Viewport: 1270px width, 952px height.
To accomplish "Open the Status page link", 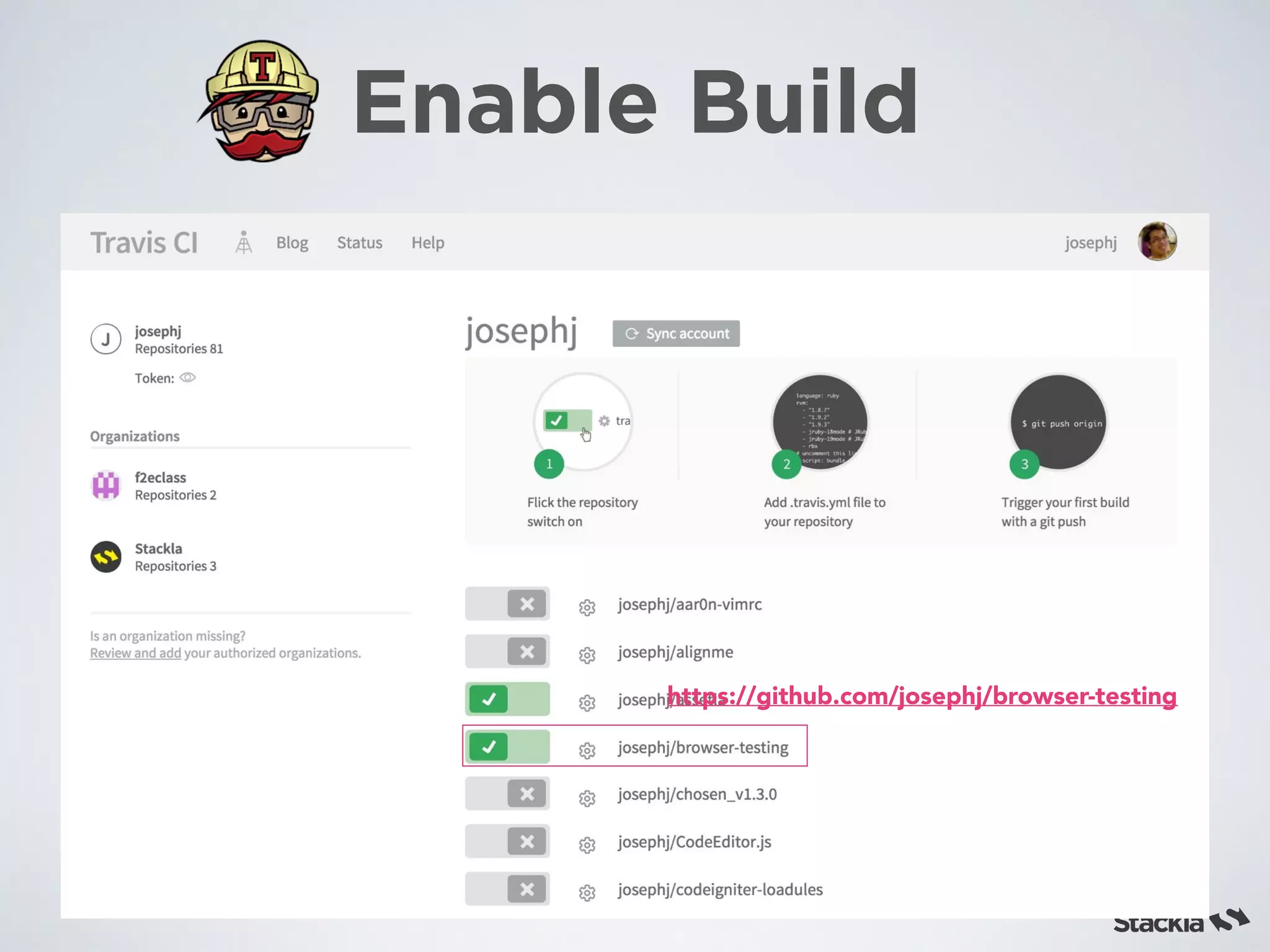I will [x=360, y=242].
